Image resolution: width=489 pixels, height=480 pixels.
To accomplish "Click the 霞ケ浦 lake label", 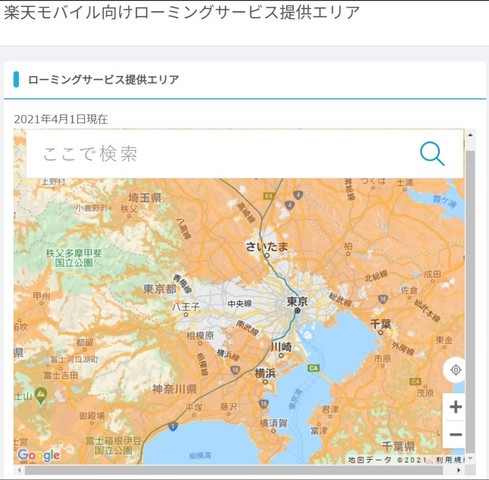I will (445, 201).
